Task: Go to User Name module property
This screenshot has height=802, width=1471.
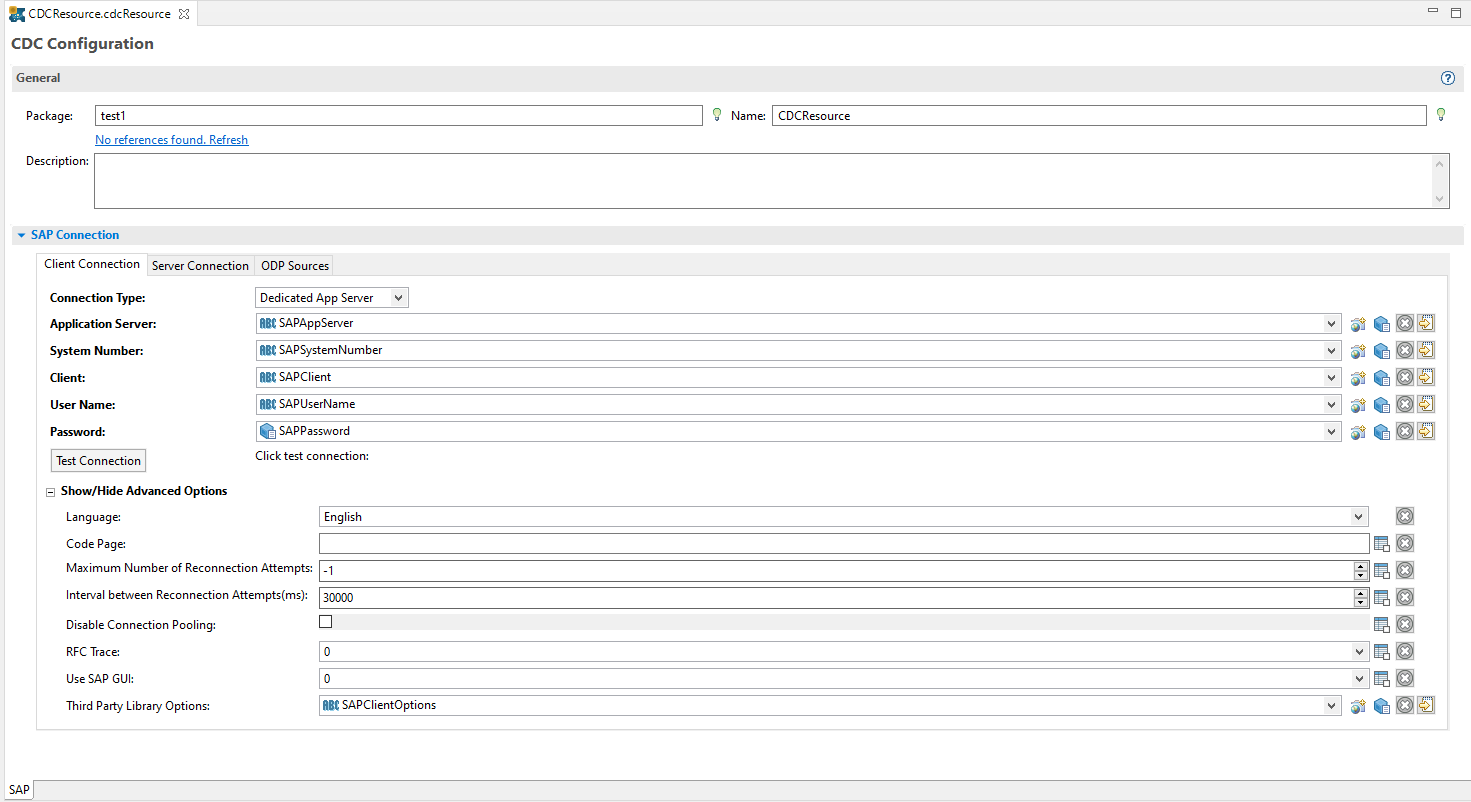Action: click(1427, 405)
